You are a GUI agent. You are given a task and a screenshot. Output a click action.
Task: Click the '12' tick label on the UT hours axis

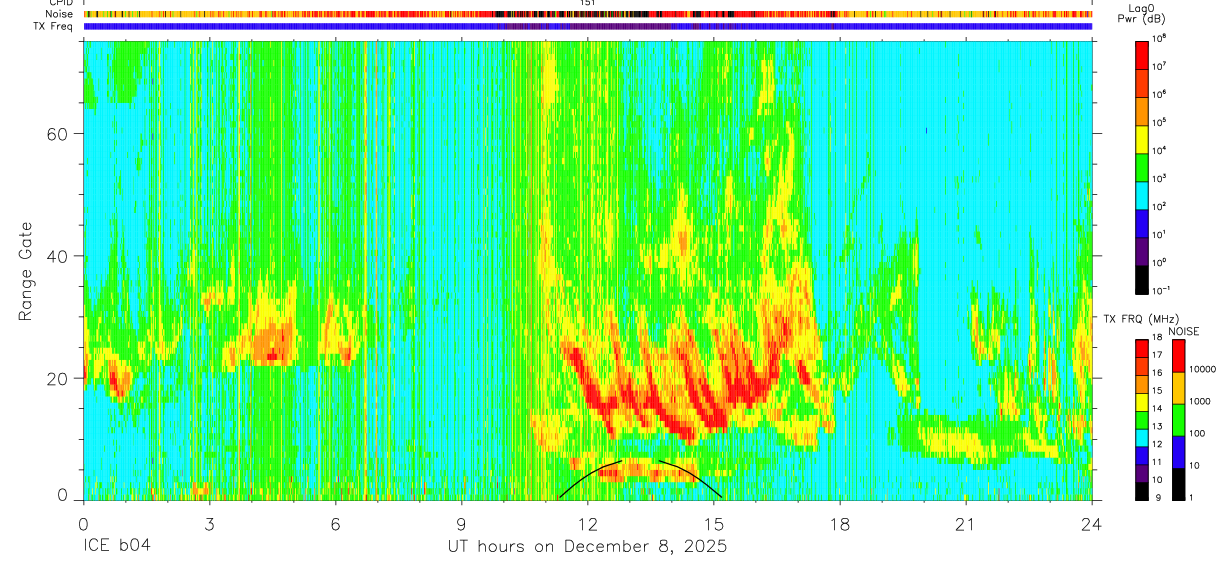coord(588,523)
